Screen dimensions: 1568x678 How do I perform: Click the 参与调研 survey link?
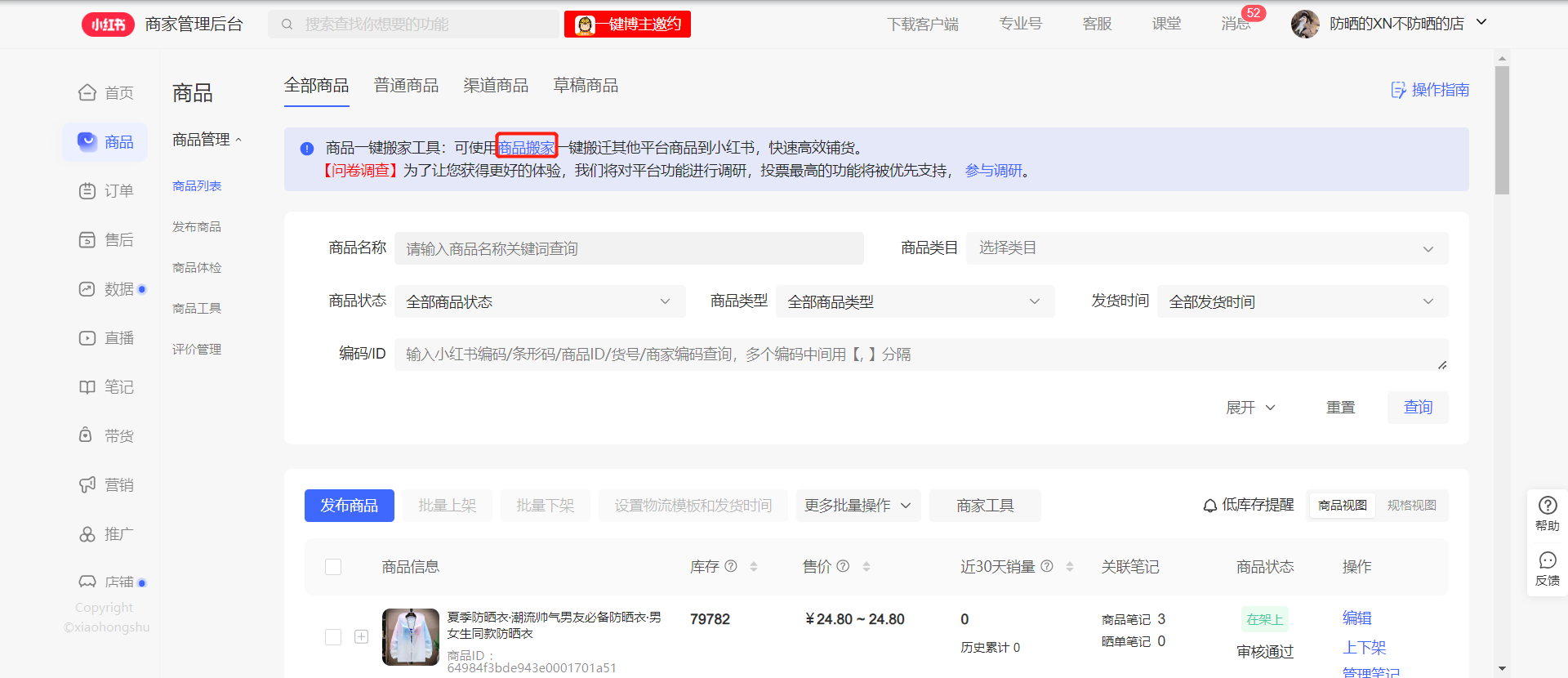[993, 171]
